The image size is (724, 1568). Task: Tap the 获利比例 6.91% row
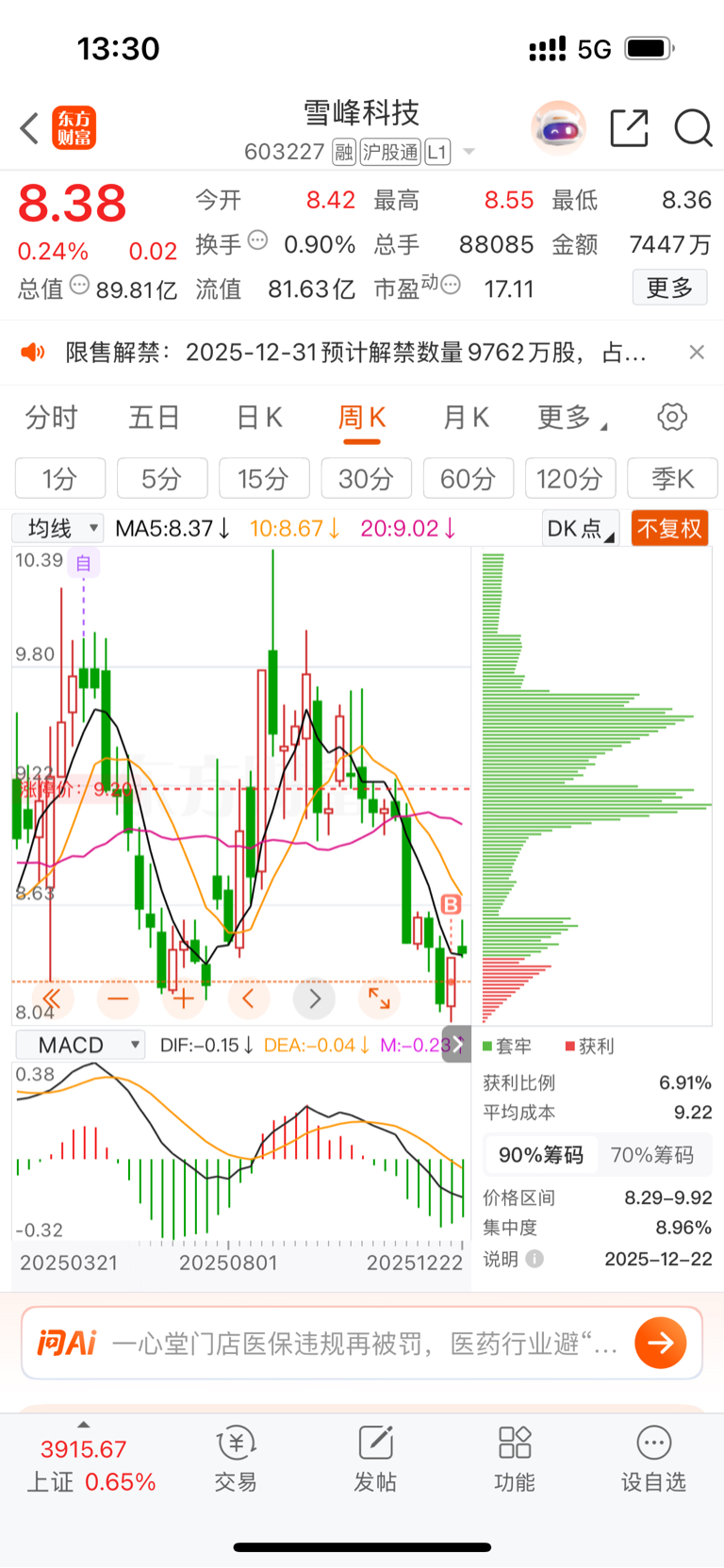point(598,1082)
